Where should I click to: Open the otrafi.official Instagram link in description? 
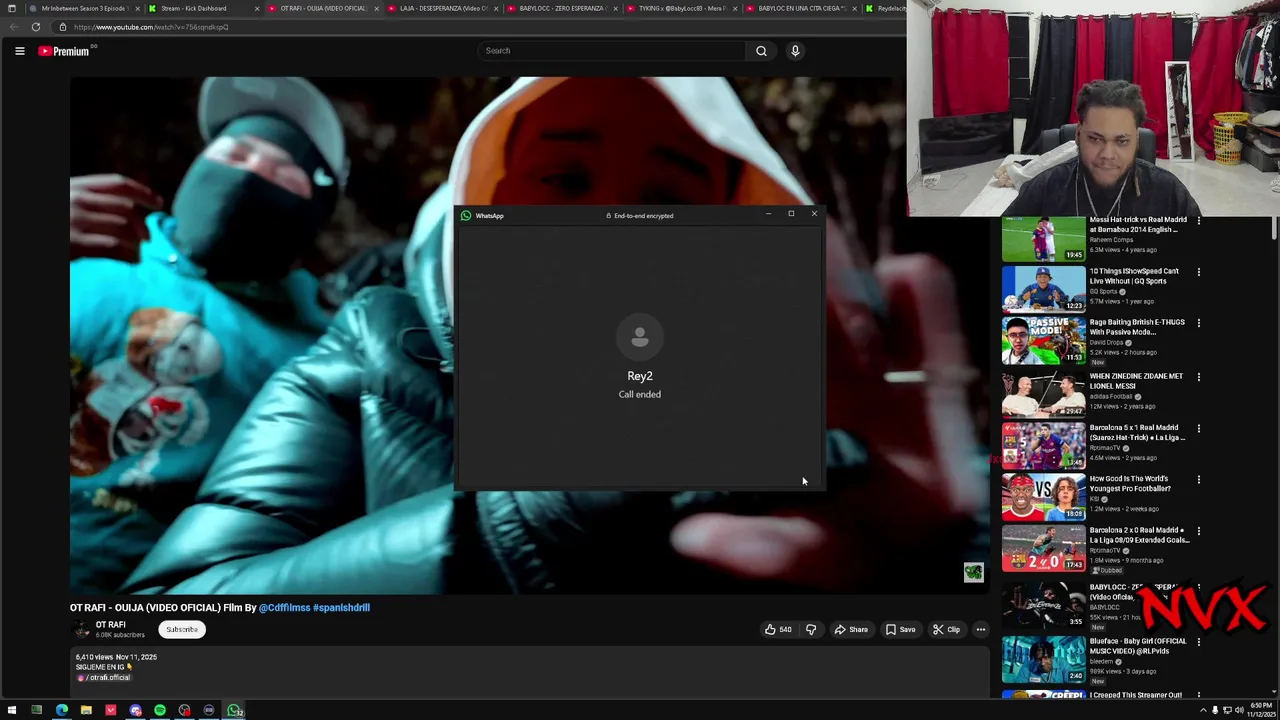(x=104, y=678)
